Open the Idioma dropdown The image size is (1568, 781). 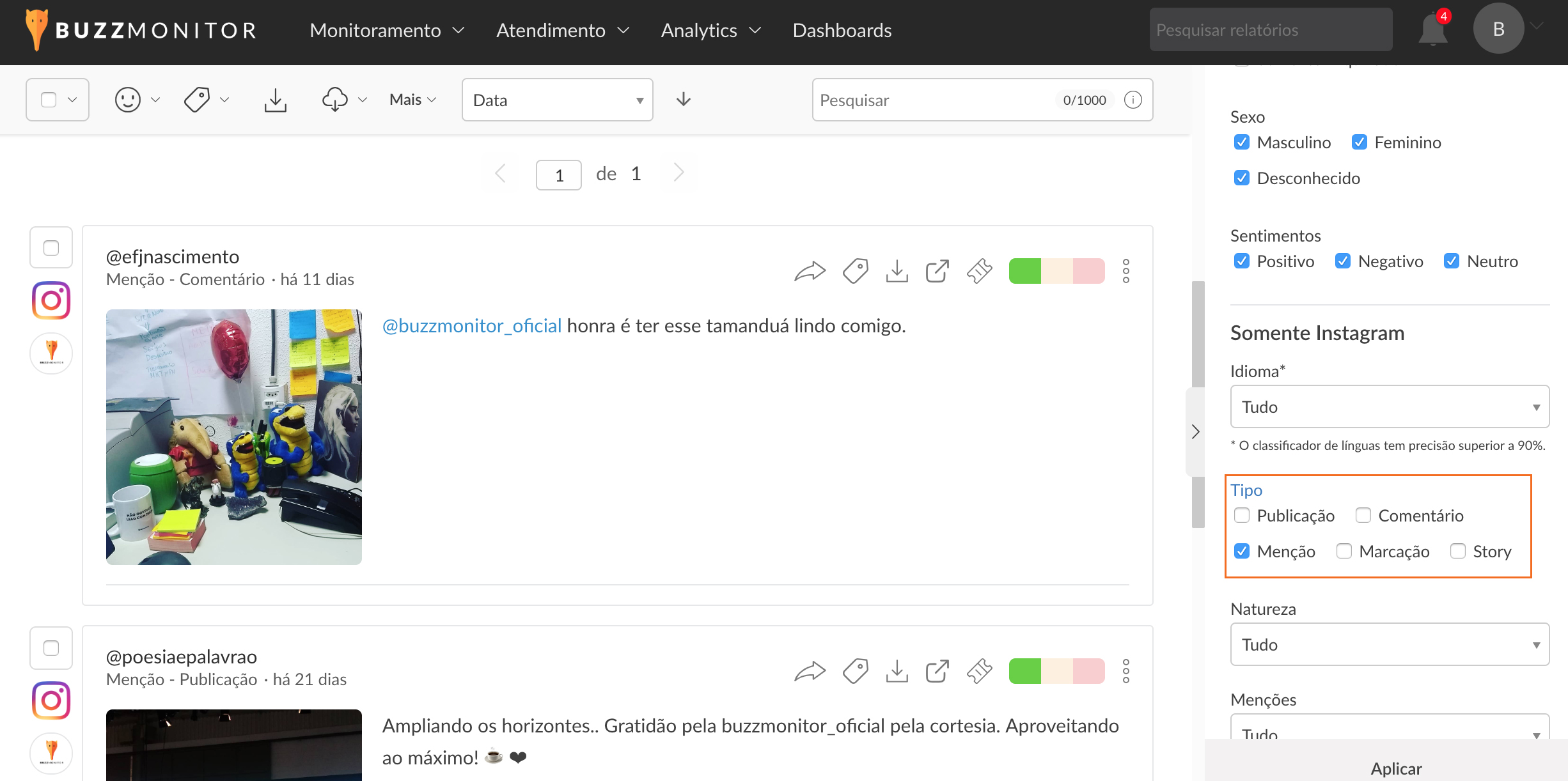[x=1389, y=407]
